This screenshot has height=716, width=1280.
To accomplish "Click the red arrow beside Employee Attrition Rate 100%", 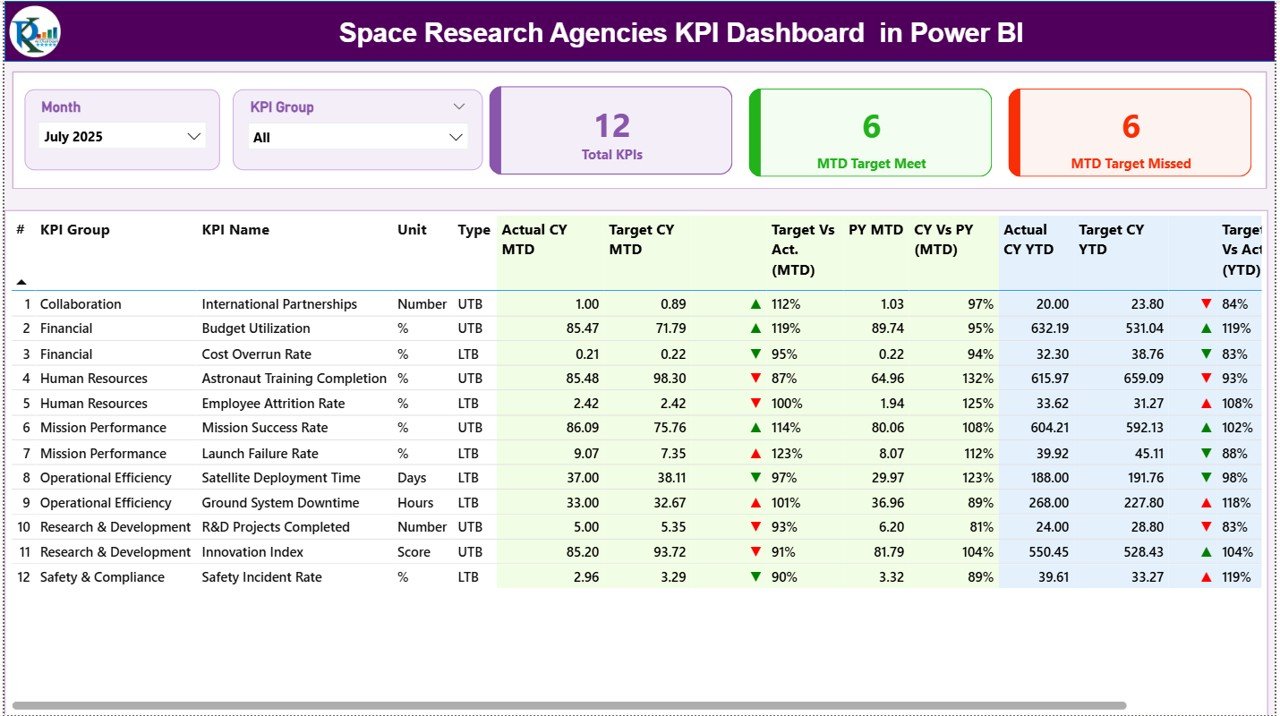I will (757, 403).
